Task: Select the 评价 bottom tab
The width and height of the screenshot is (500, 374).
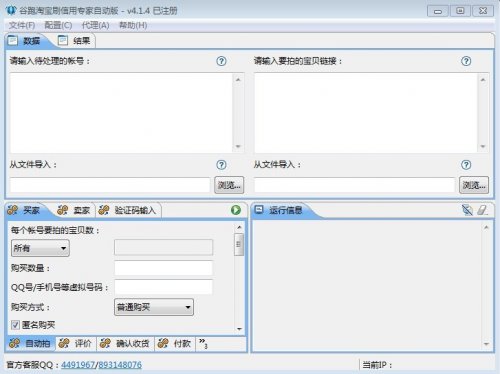Action: 75,343
